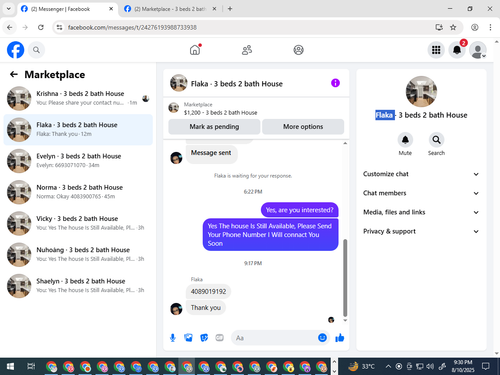Open the Vicky conversation
The height and width of the screenshot is (375, 500).
click(78, 223)
